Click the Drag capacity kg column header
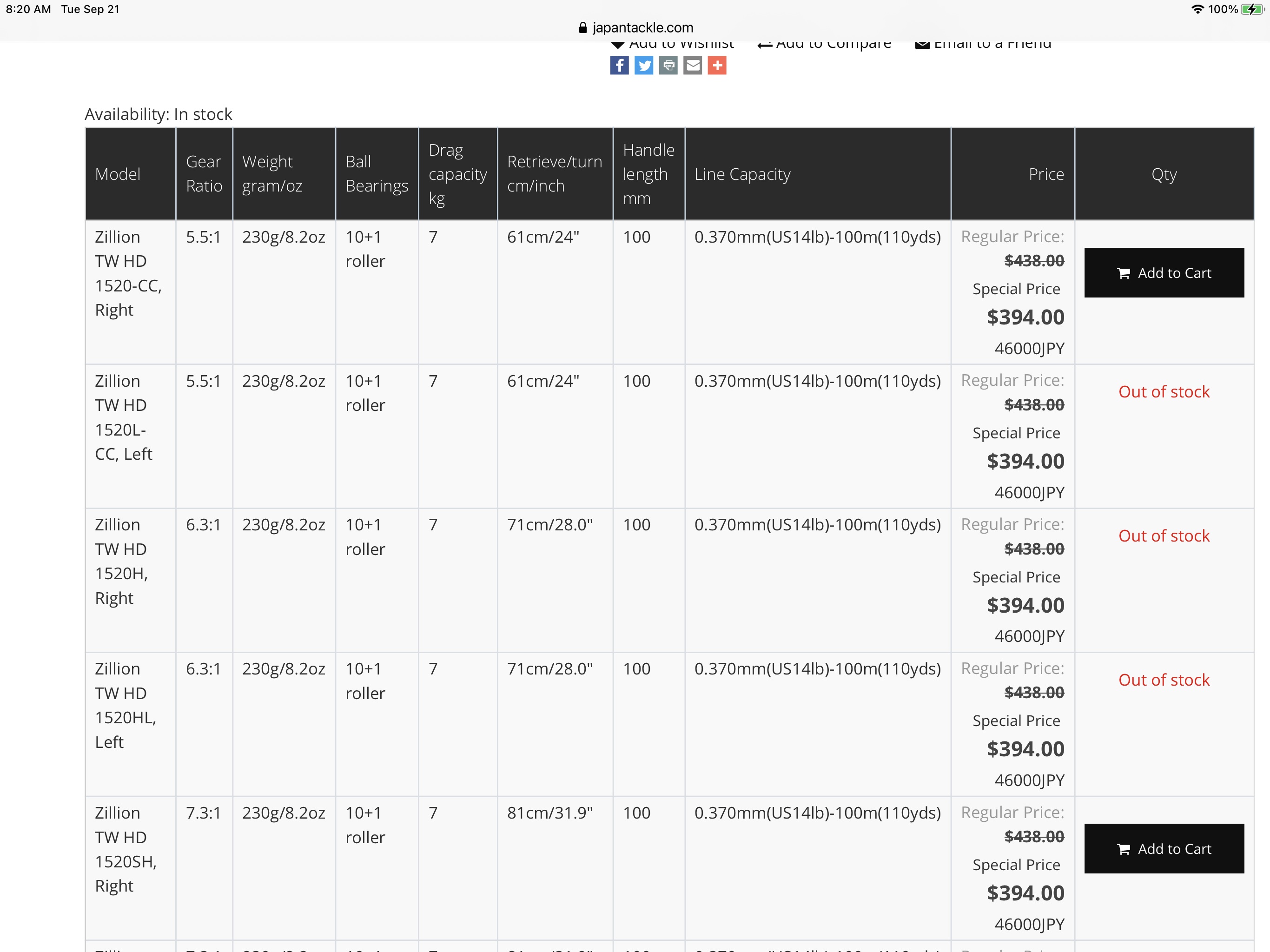The width and height of the screenshot is (1270, 952). click(457, 174)
